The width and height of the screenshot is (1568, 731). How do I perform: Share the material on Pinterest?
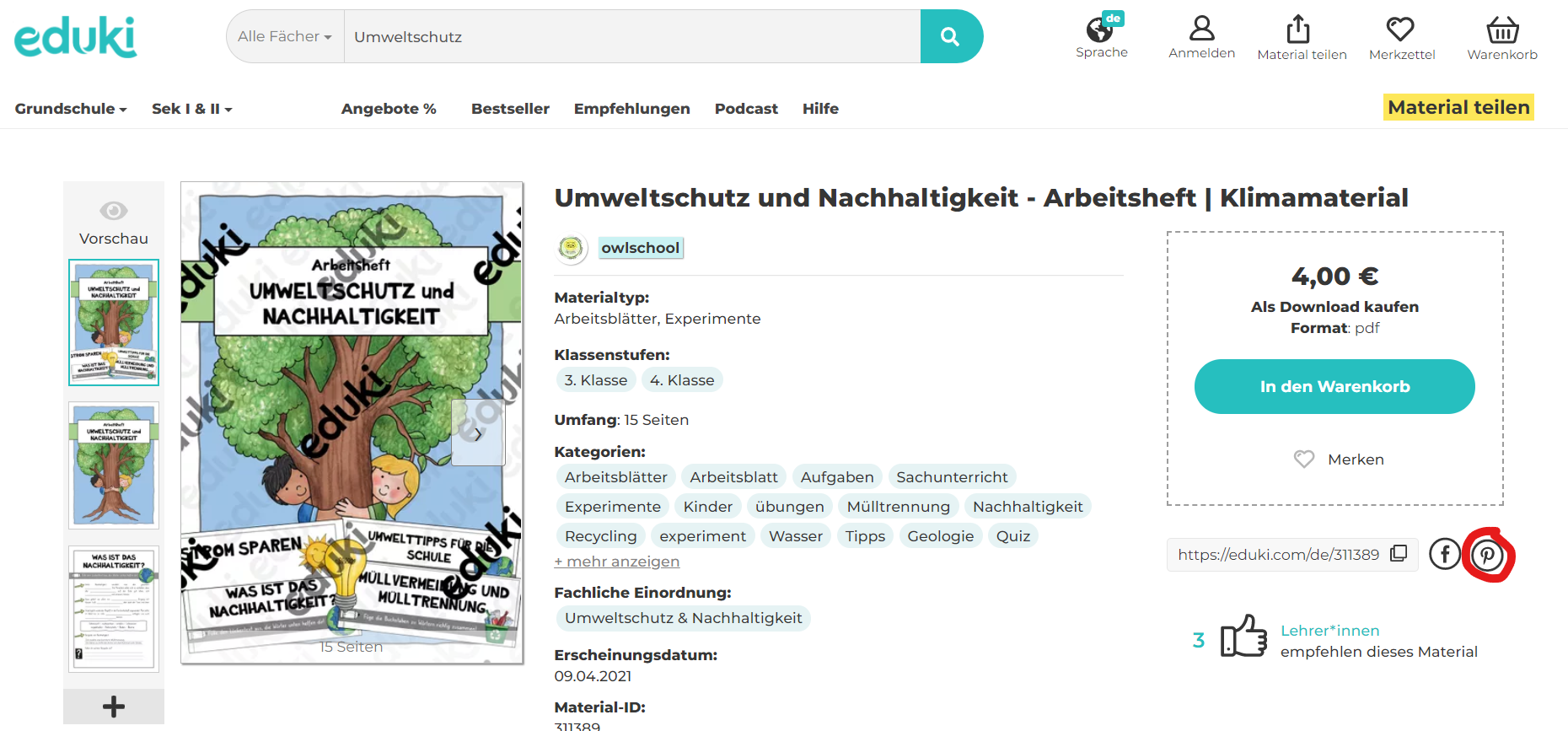1487,555
